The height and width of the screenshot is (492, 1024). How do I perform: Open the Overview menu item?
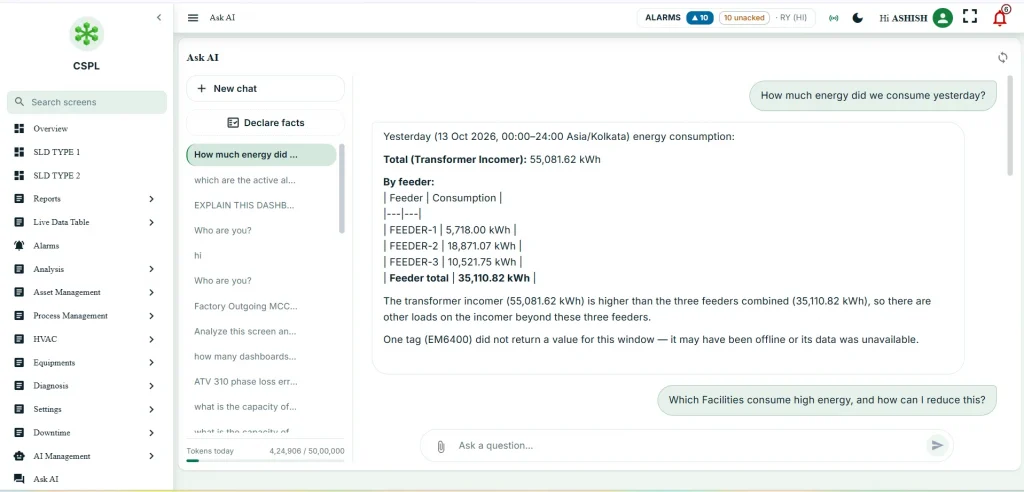tap(86, 129)
